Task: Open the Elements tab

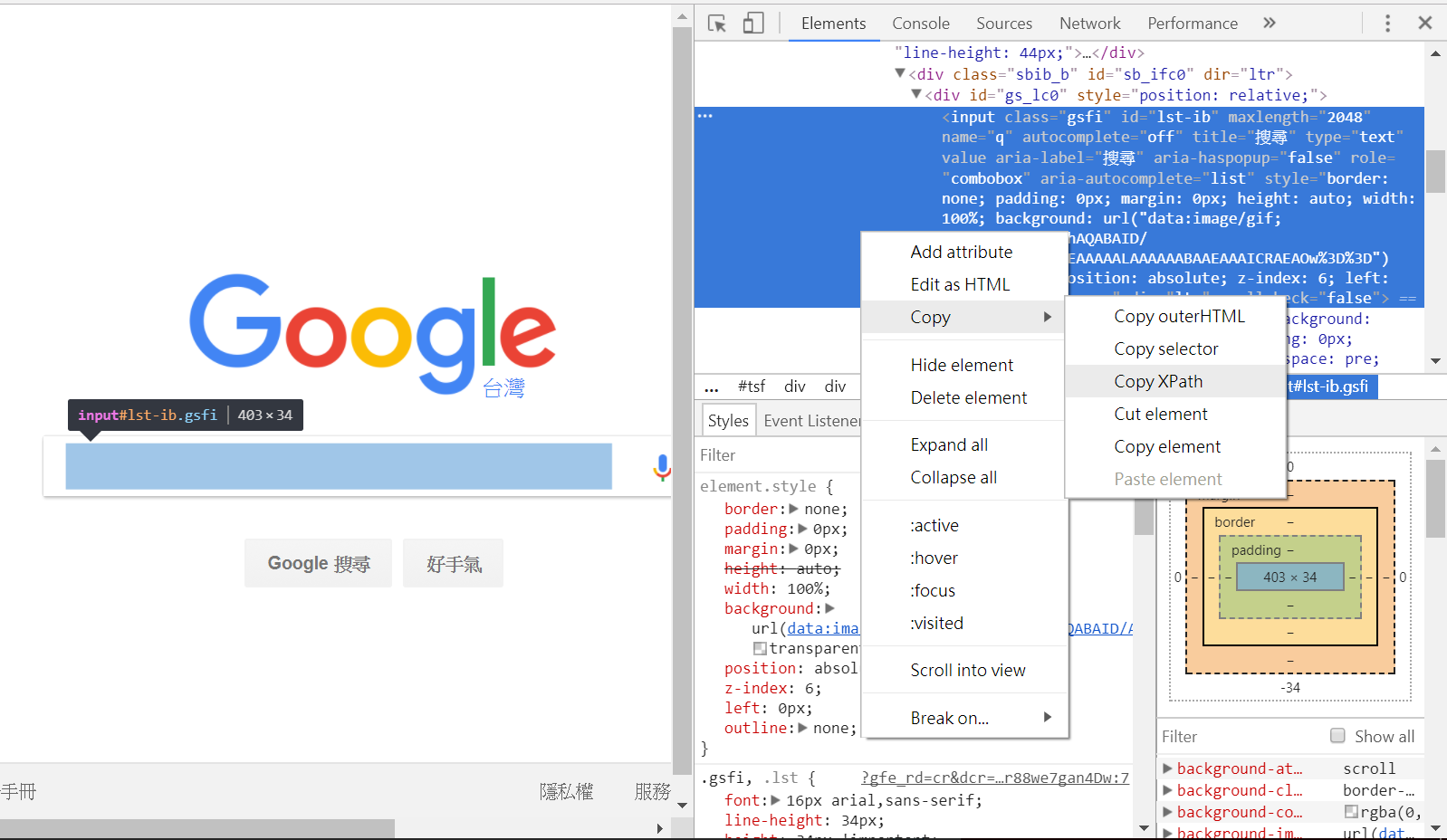Action: coord(833,24)
